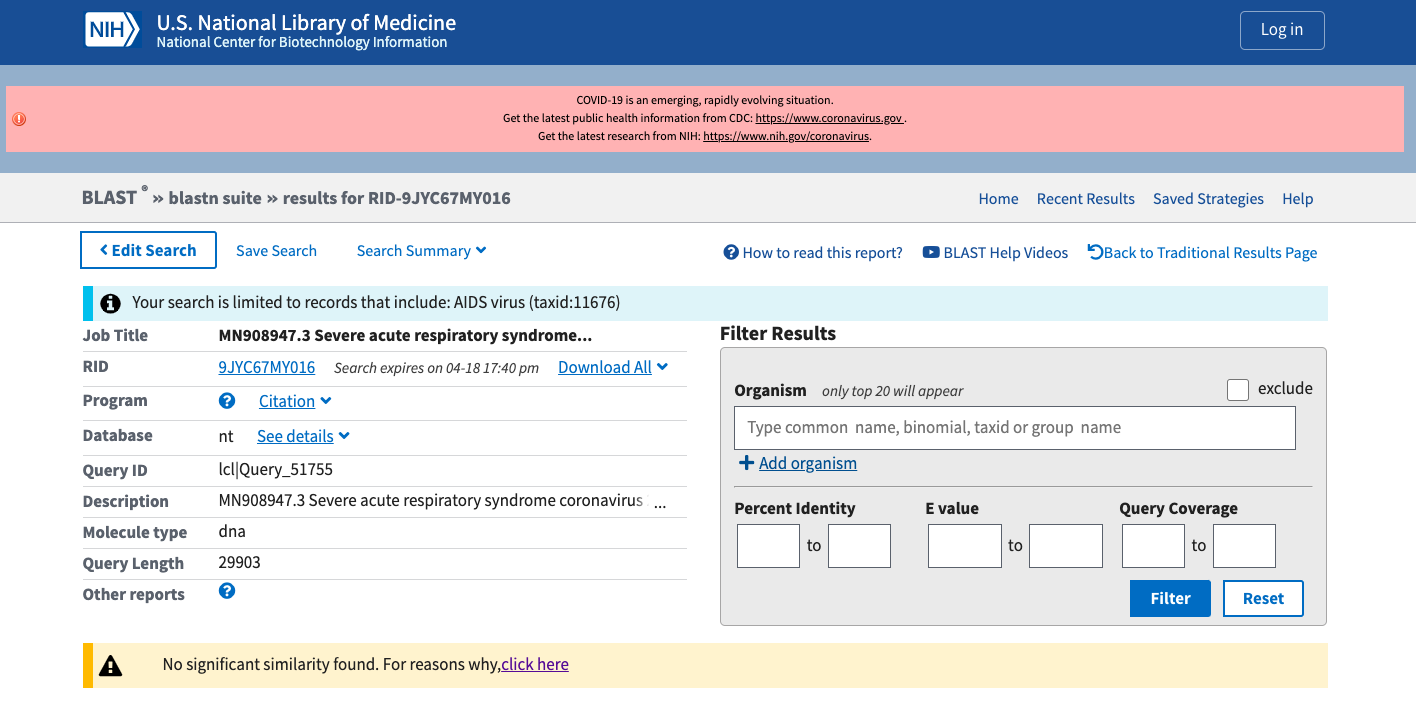The width and height of the screenshot is (1416, 727).
Task: Expand the Search Summary dropdown
Action: [x=422, y=251]
